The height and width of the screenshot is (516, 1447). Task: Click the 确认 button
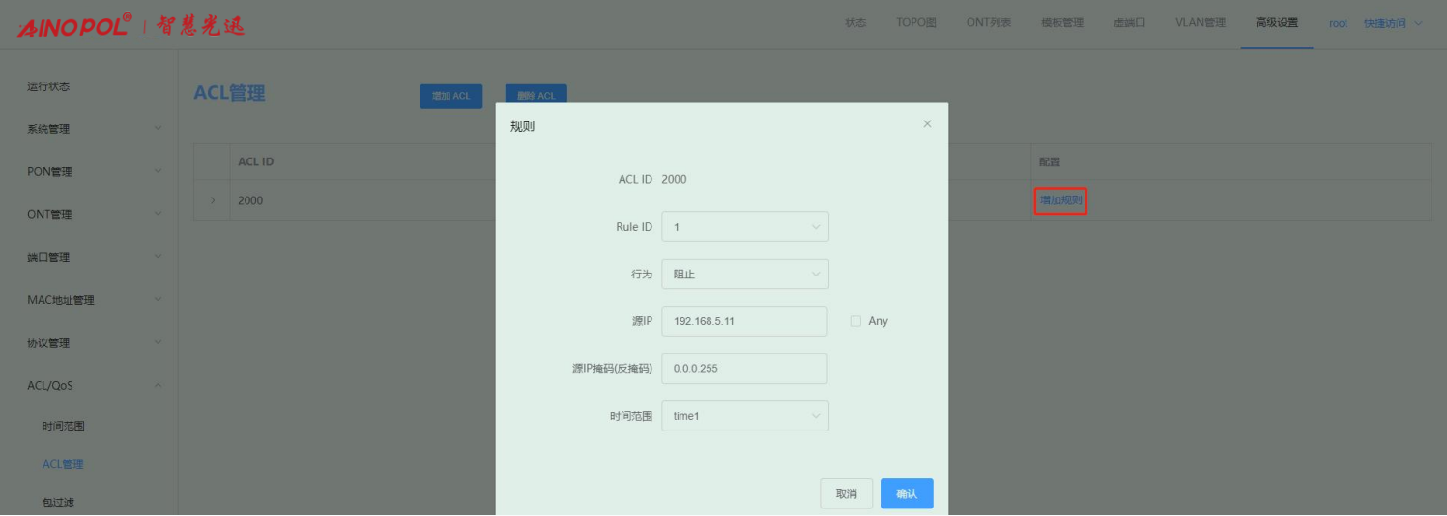point(906,494)
